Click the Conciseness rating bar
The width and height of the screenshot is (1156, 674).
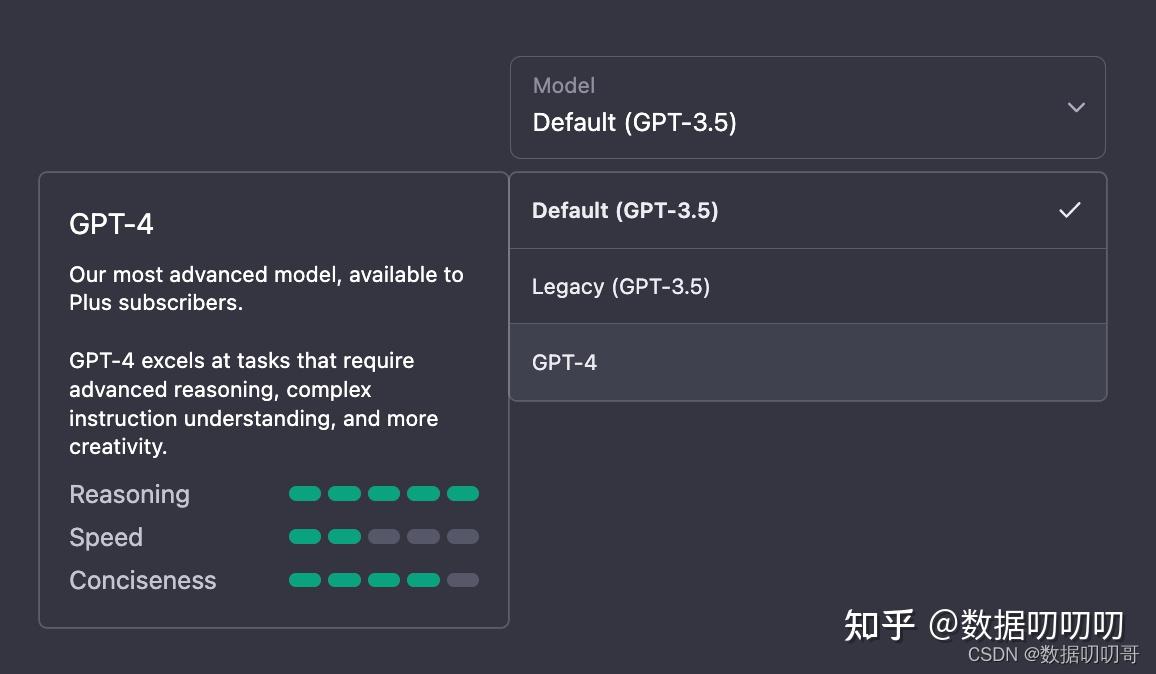tap(383, 580)
